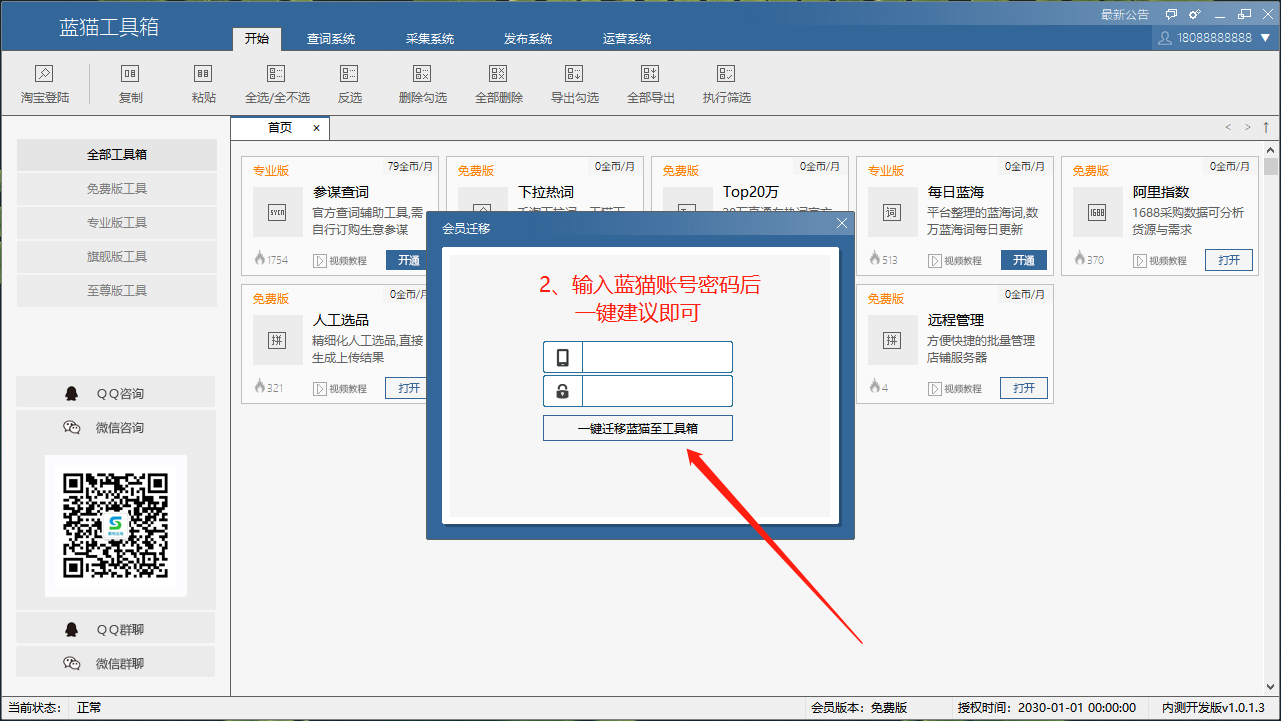Click the 全选/全不选 toolbar icon
Screen dimensions: 1281x721
point(277,74)
